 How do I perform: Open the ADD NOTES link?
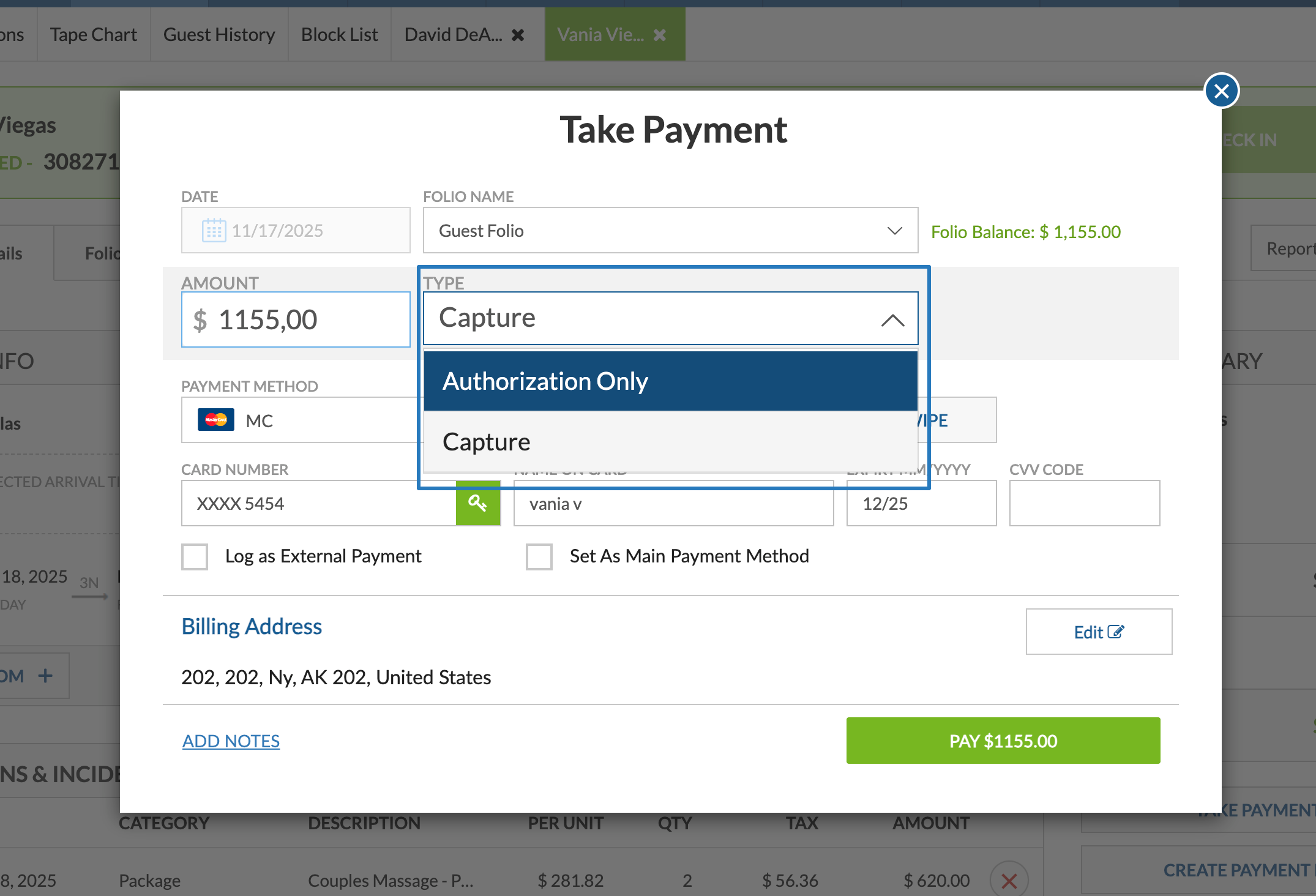click(x=231, y=741)
